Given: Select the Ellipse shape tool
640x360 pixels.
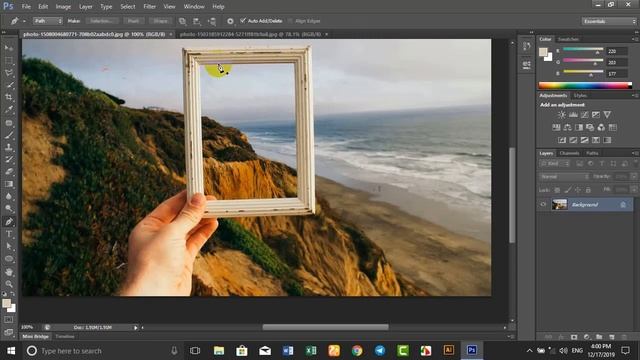Looking at the screenshot, I should tap(9, 259).
